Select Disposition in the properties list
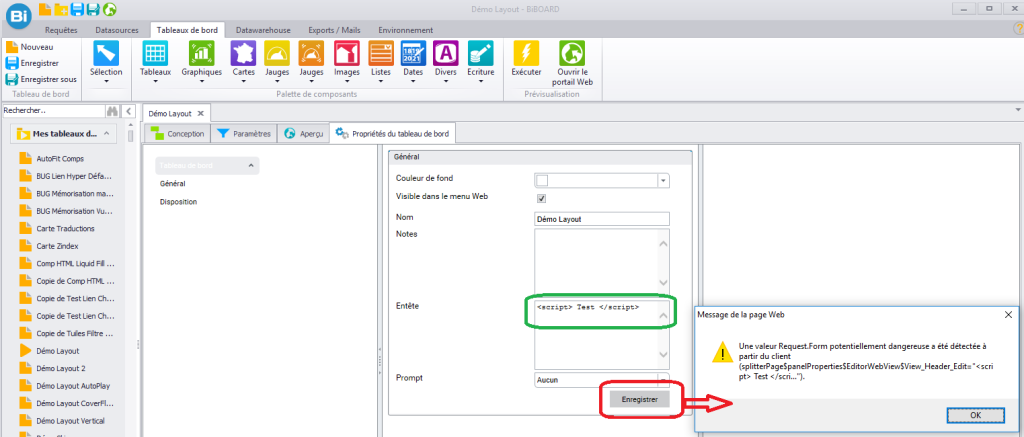The width and height of the screenshot is (1024, 437). (x=178, y=202)
